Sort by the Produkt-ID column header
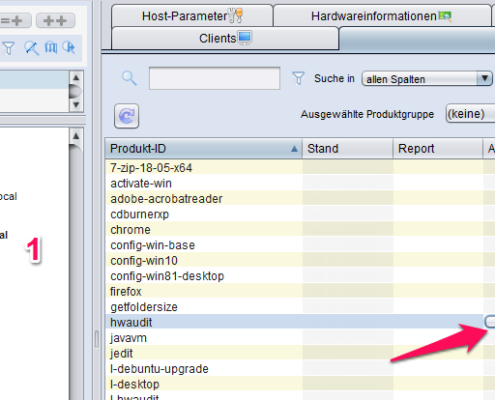495x400 pixels. pos(204,148)
